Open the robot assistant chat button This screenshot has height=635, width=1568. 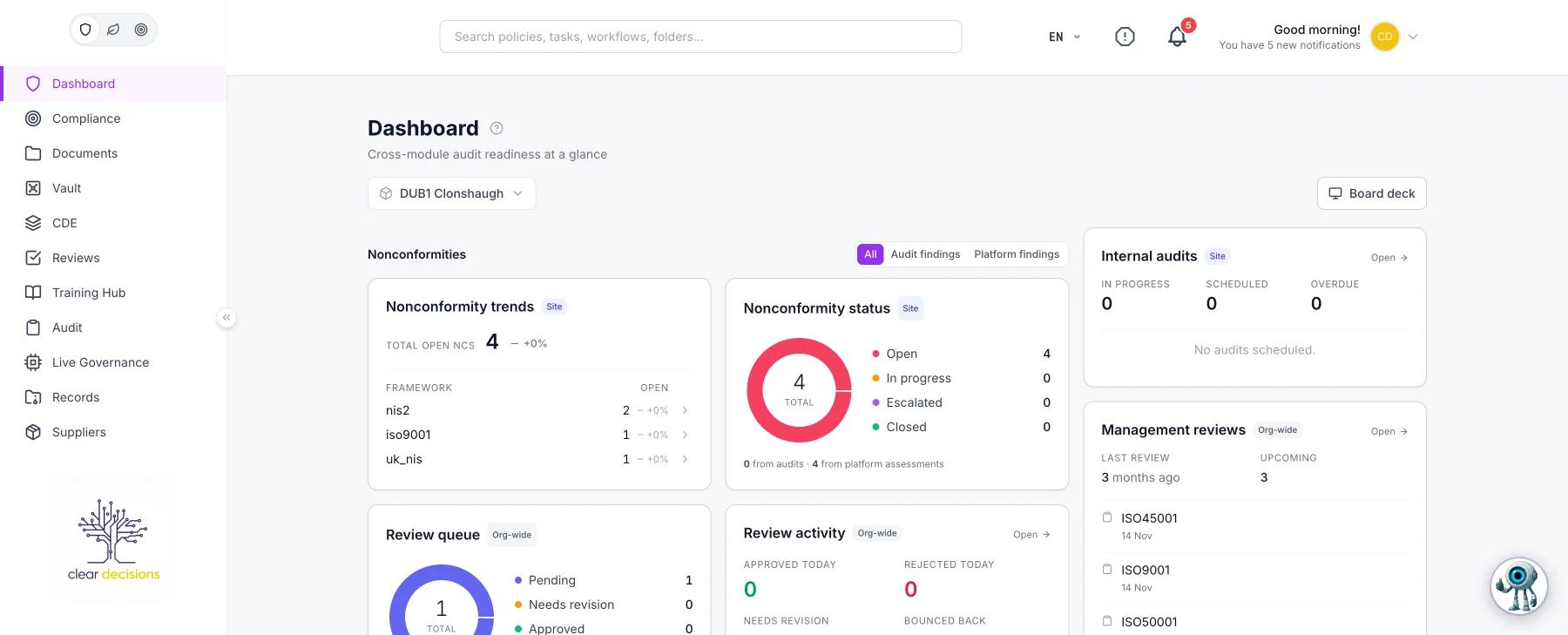(x=1518, y=586)
